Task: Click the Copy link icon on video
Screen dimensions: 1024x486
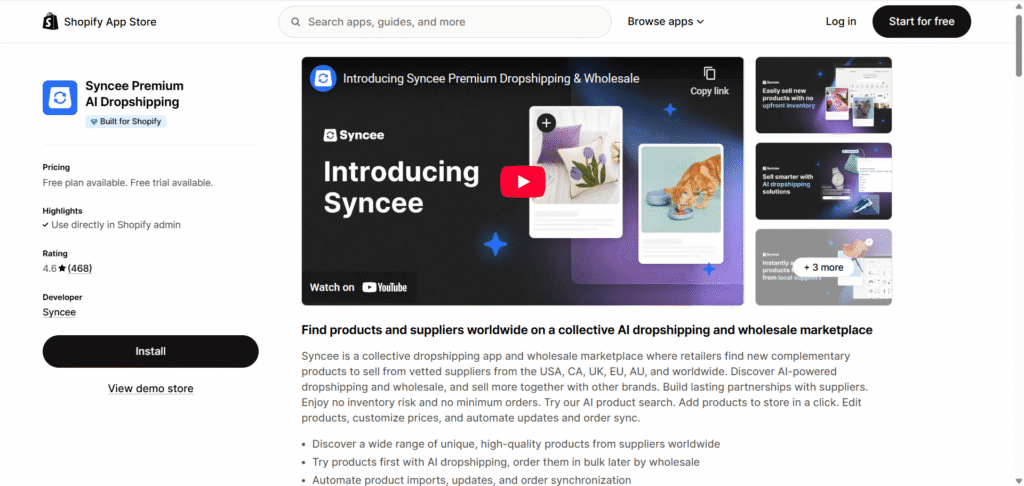Action: pos(709,74)
